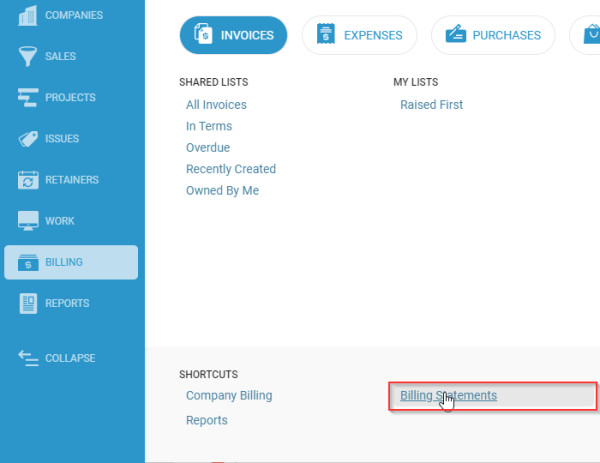This screenshot has width=600, height=463.
Task: Click the Companies building icon
Action: tap(26, 16)
